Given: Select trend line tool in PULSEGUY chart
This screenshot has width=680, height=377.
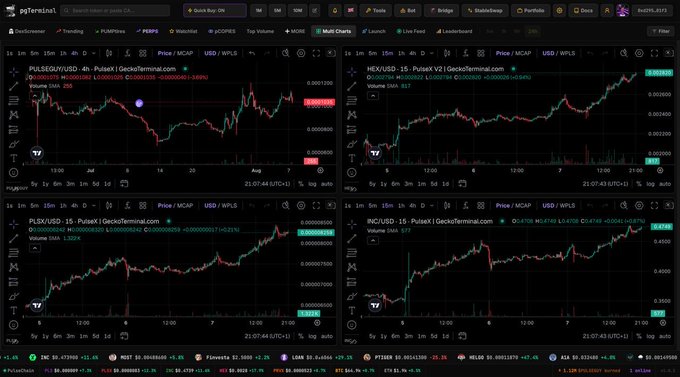Looking at the screenshot, I should tap(14, 86).
